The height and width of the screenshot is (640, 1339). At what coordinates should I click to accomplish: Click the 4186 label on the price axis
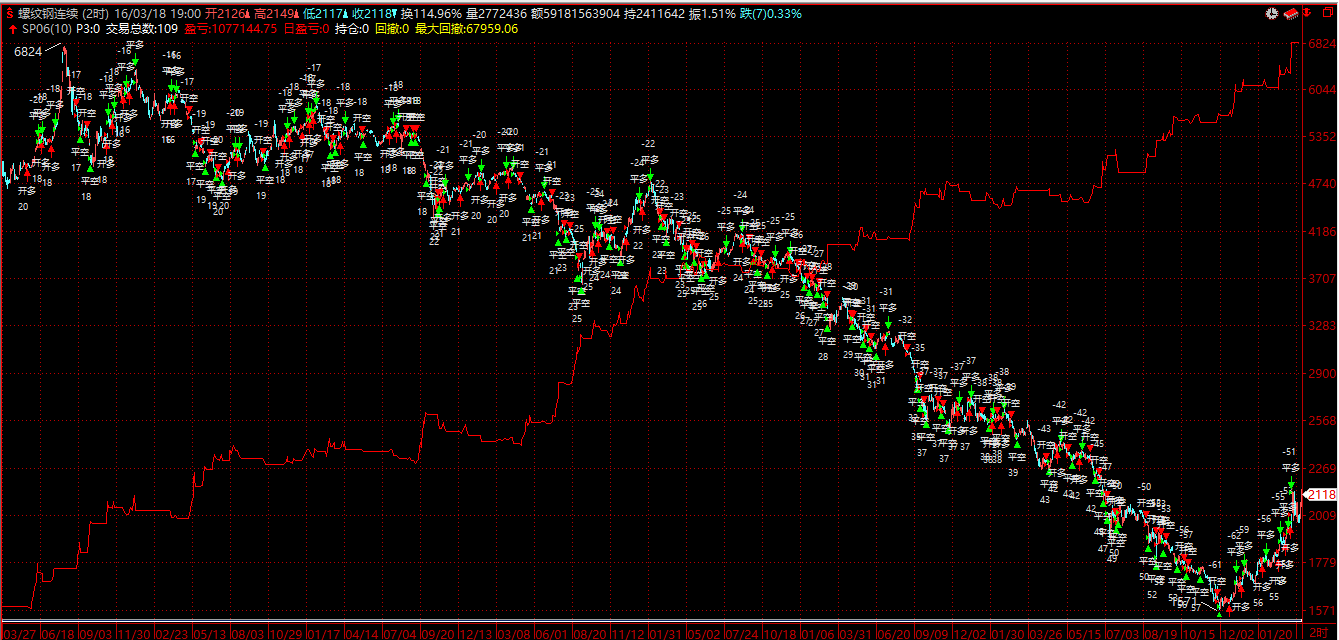1320,231
